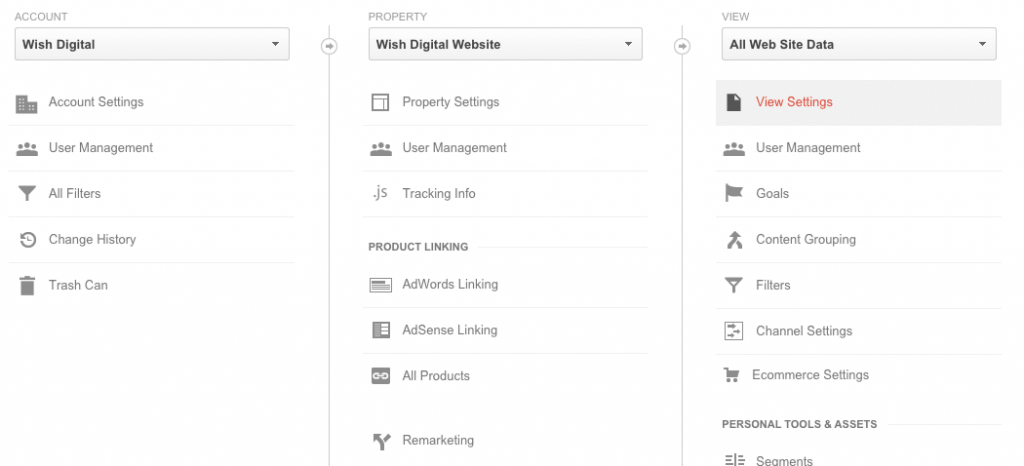This screenshot has height=466, width=1024.
Task: Click the AdWords Linking icon
Action: pyautogui.click(x=381, y=285)
